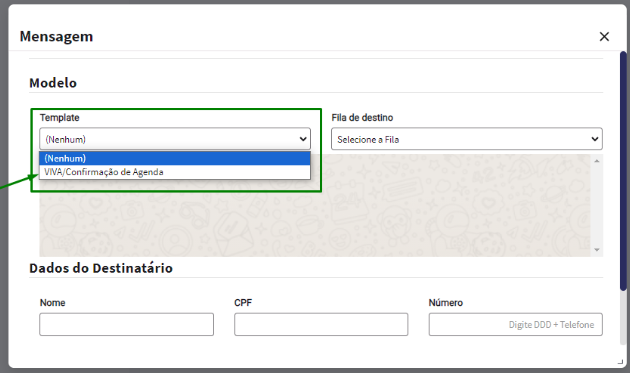Click the Número field label
Viewport: 630px width, 373px height.
tap(446, 303)
